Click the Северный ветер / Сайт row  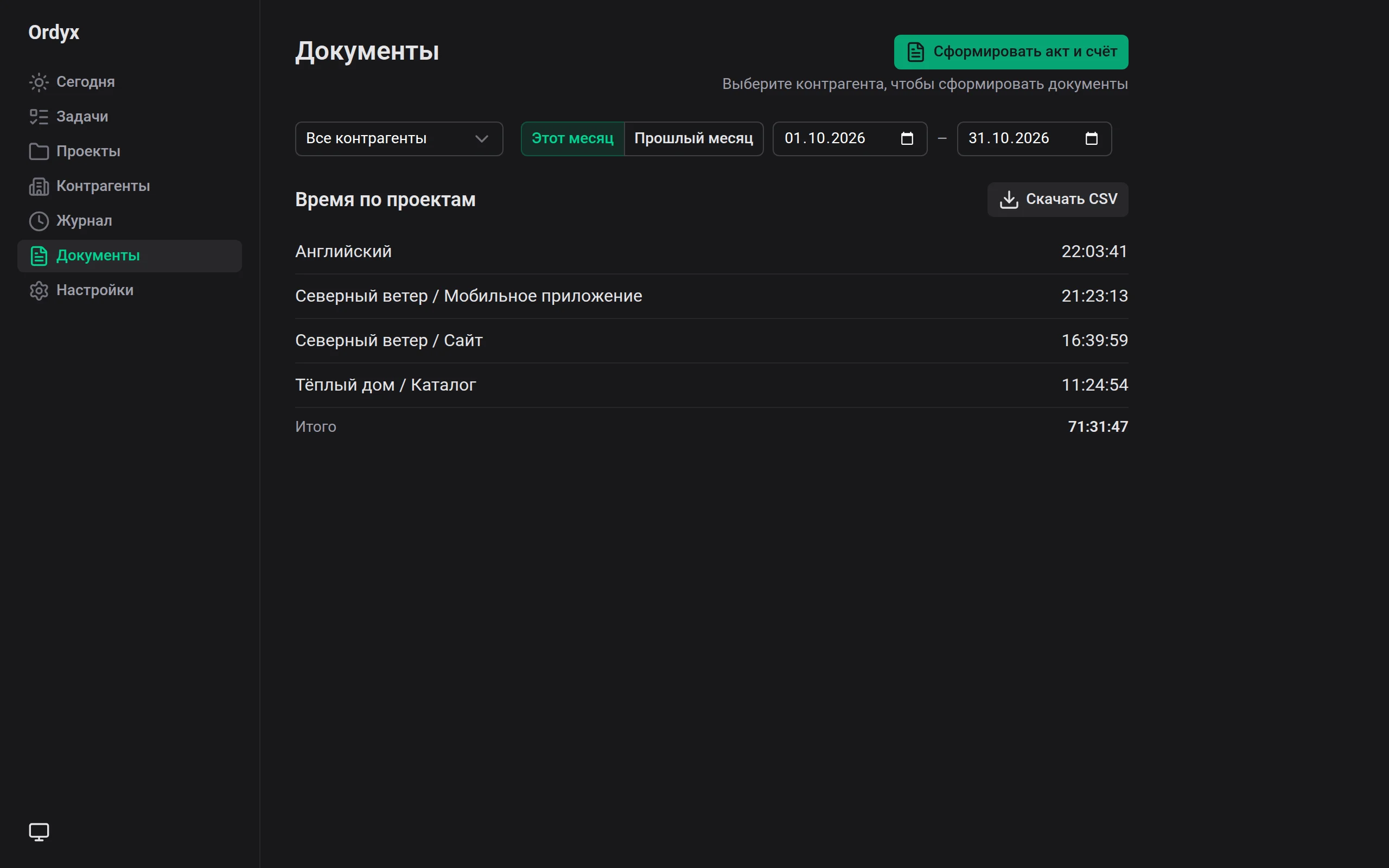click(x=712, y=341)
